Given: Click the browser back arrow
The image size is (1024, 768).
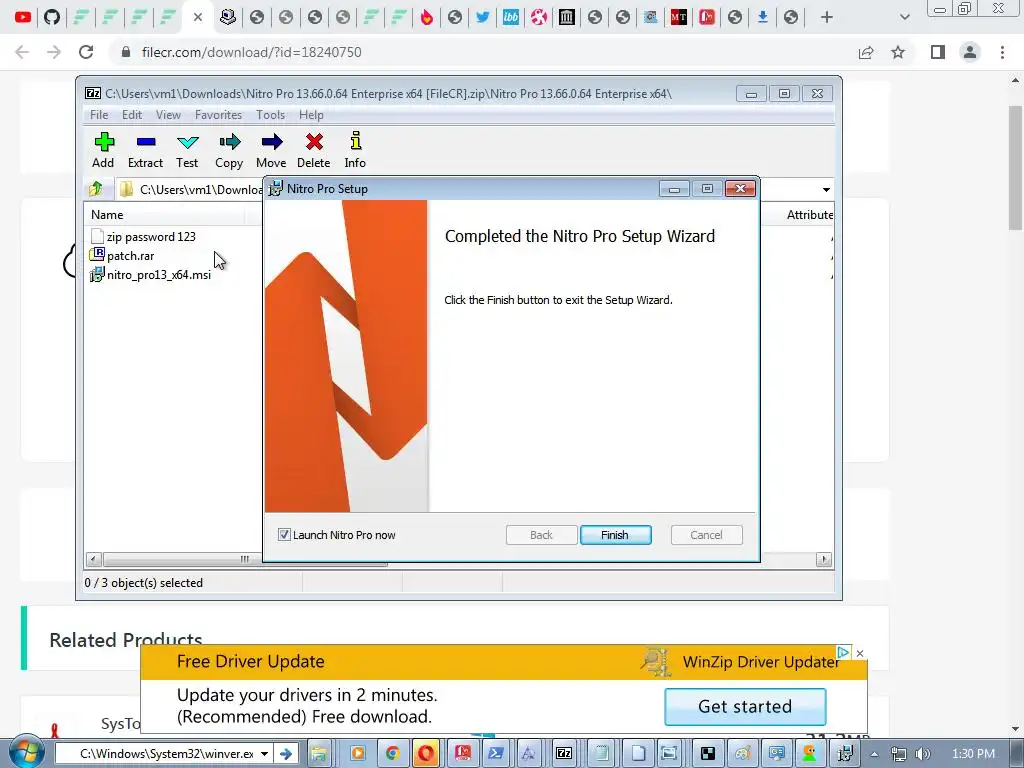Looking at the screenshot, I should 22,52.
